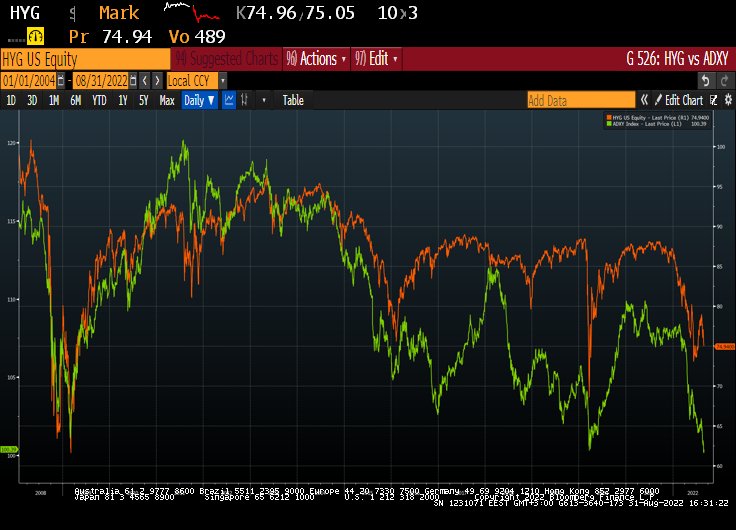Select the 1D range tab
Viewport: 736px width, 530px height.
(x=10, y=100)
